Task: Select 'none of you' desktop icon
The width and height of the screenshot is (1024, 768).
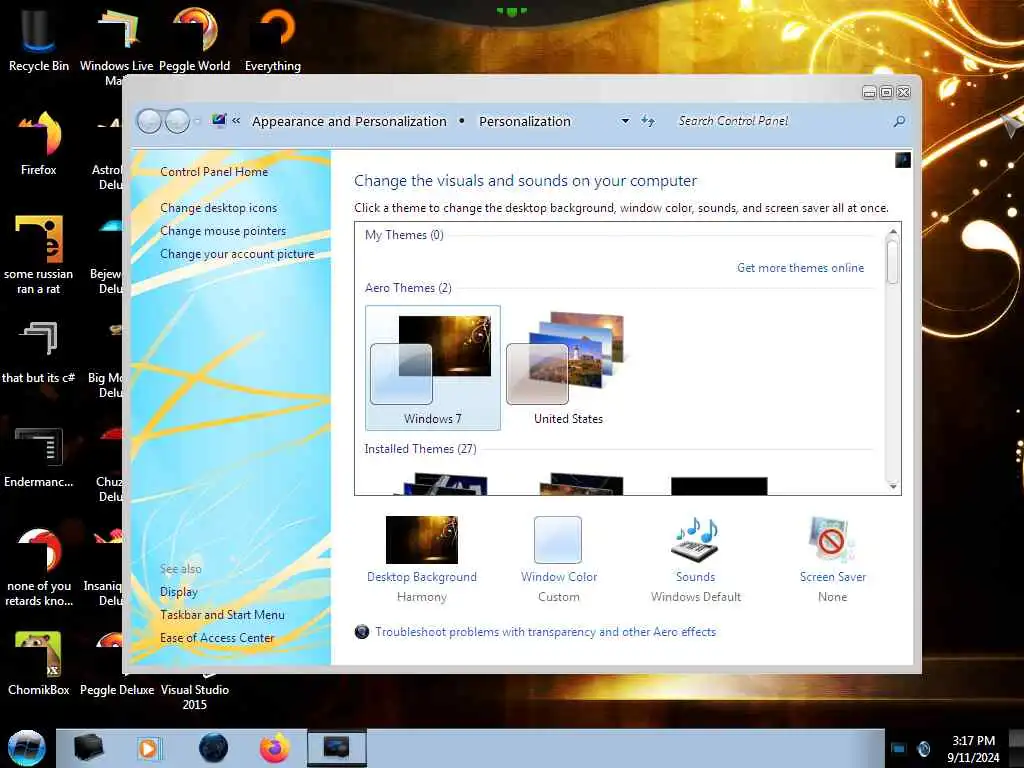Action: tap(39, 567)
